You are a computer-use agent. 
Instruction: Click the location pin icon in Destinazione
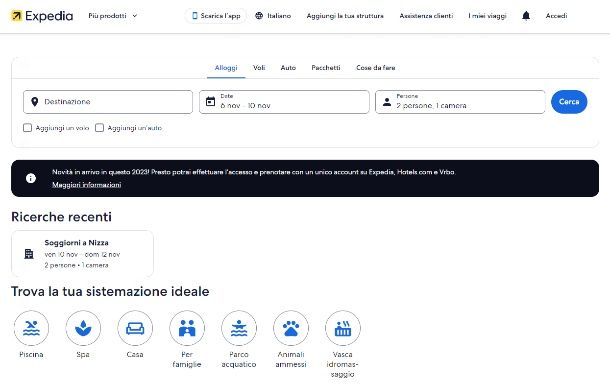point(35,102)
